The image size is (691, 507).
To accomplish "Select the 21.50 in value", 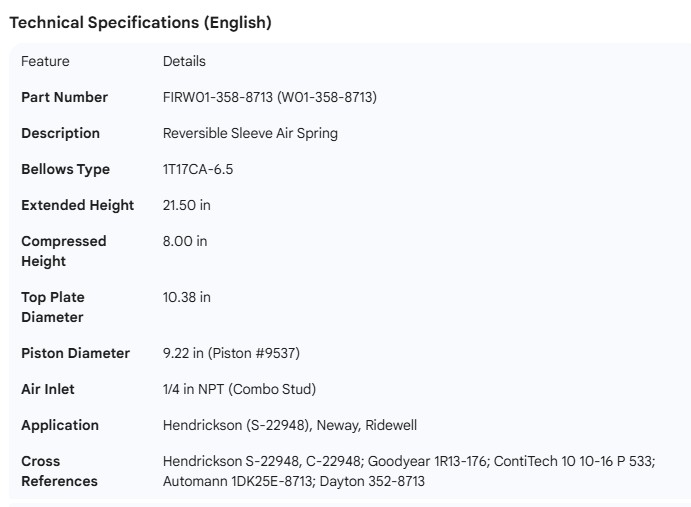I will [187, 205].
